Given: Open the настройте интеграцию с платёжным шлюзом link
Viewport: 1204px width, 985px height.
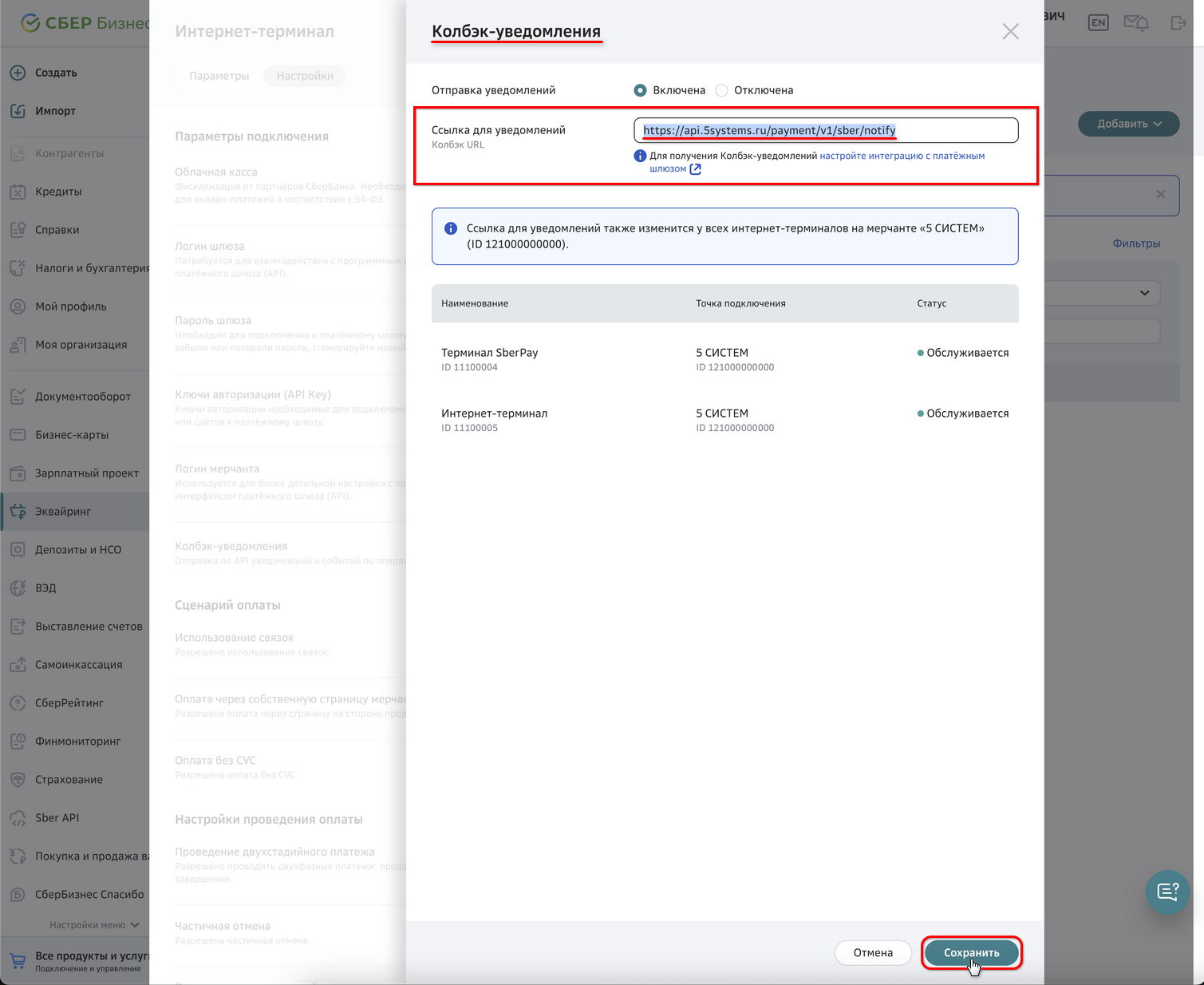Looking at the screenshot, I should (x=817, y=162).
